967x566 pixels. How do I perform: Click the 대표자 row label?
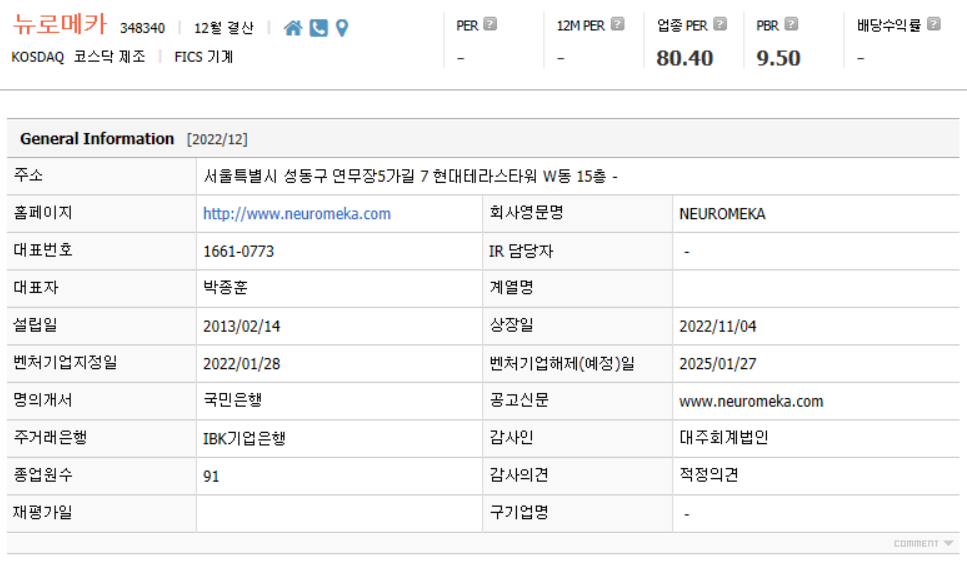point(36,287)
